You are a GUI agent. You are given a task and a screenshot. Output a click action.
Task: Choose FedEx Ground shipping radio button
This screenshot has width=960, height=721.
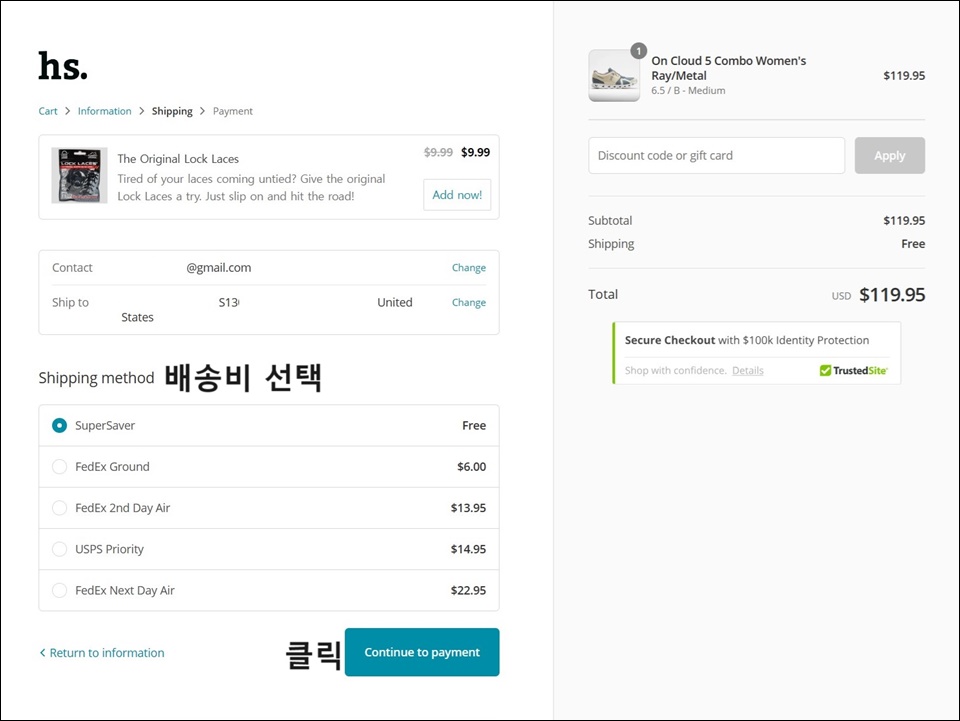point(59,466)
